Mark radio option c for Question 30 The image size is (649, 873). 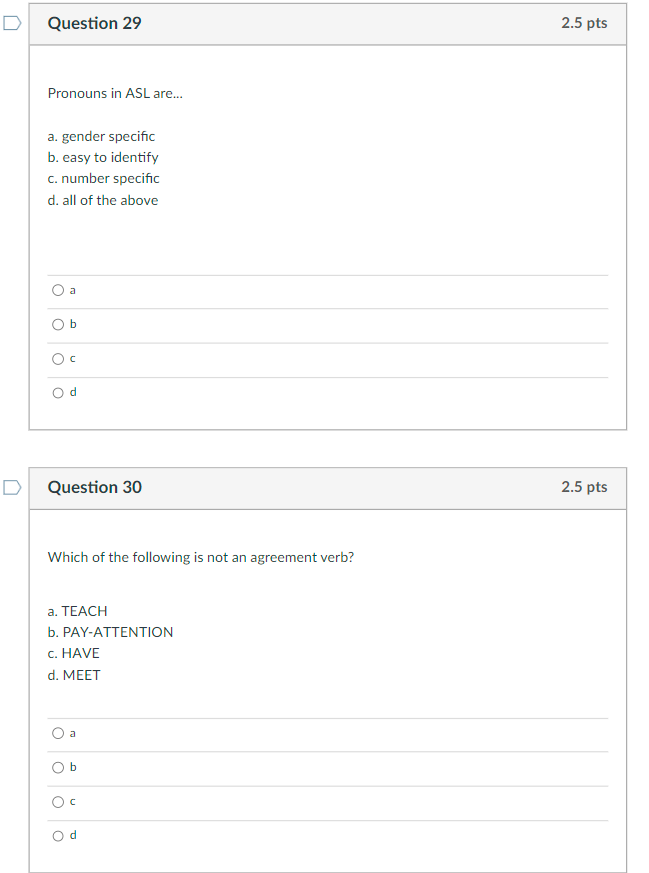[x=58, y=802]
